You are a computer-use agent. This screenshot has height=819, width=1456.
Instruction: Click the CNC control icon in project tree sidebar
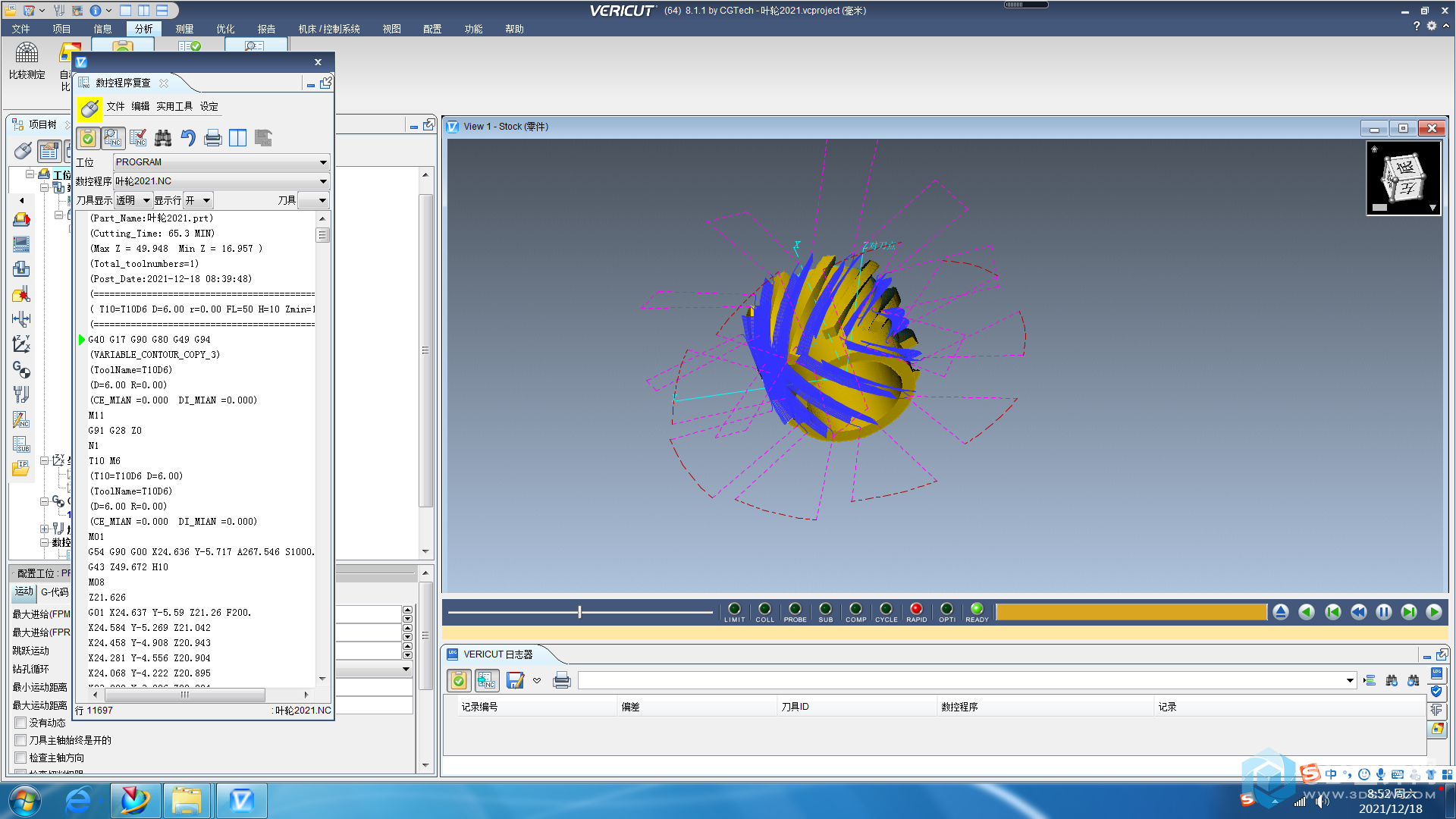tap(21, 244)
